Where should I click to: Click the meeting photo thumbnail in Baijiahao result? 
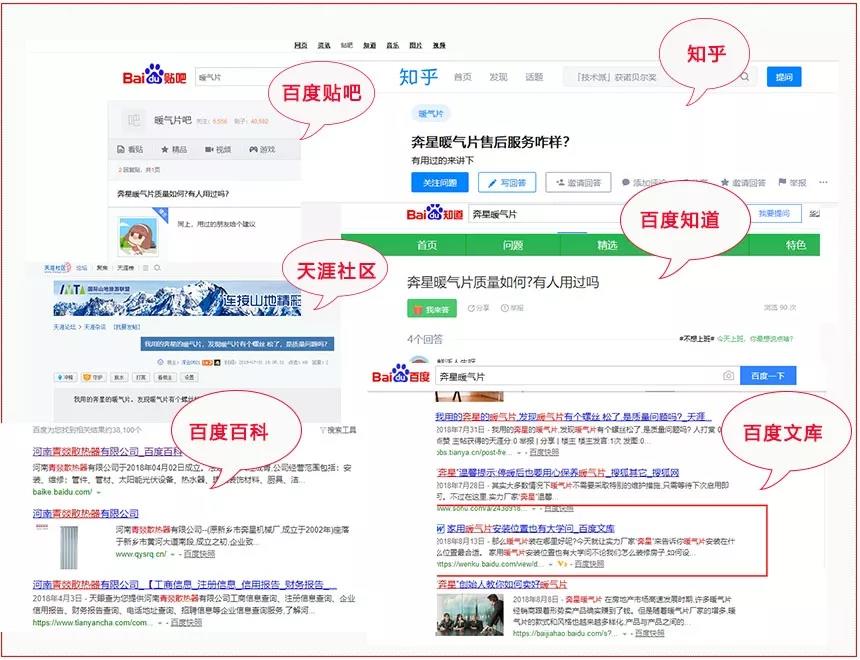pos(470,614)
